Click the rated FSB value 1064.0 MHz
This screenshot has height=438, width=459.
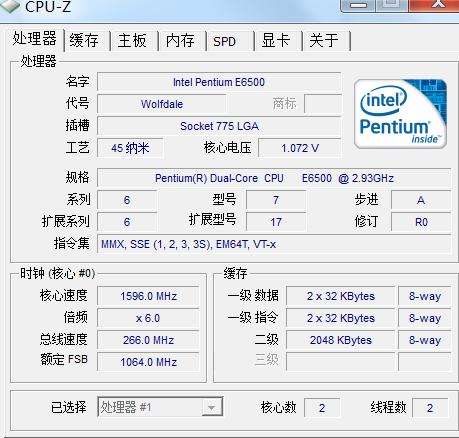[x=148, y=362]
